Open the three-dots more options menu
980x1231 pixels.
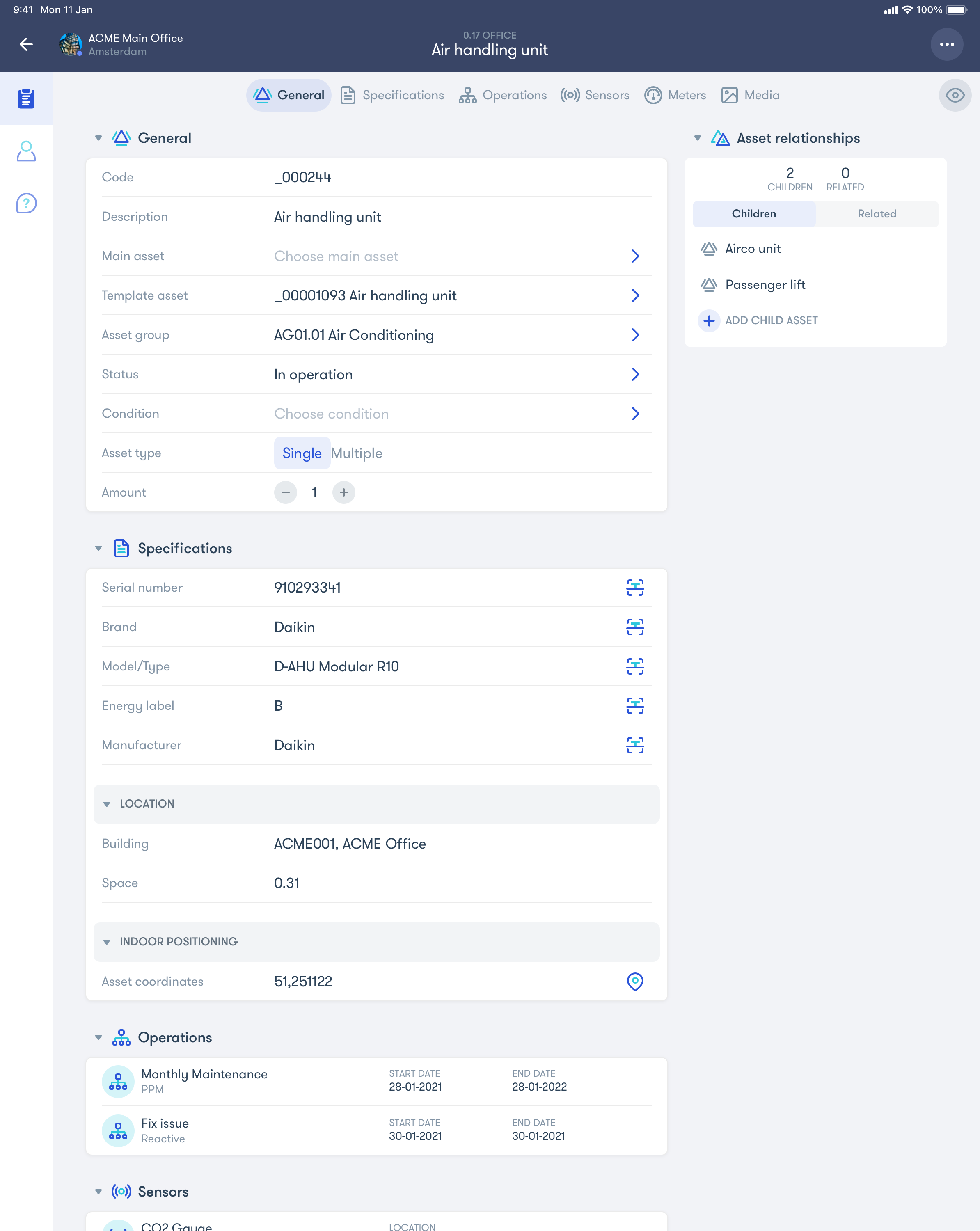point(946,45)
